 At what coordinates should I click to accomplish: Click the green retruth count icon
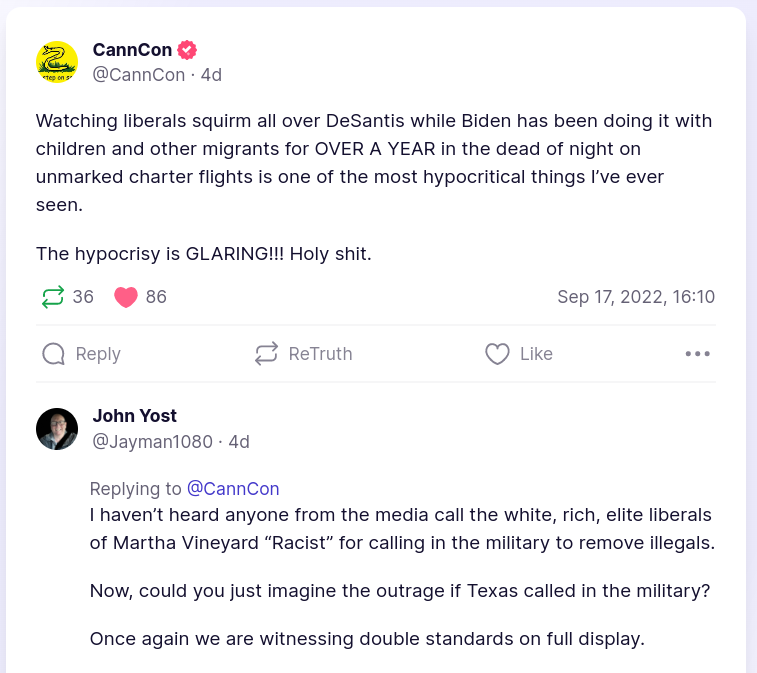pyautogui.click(x=53, y=297)
